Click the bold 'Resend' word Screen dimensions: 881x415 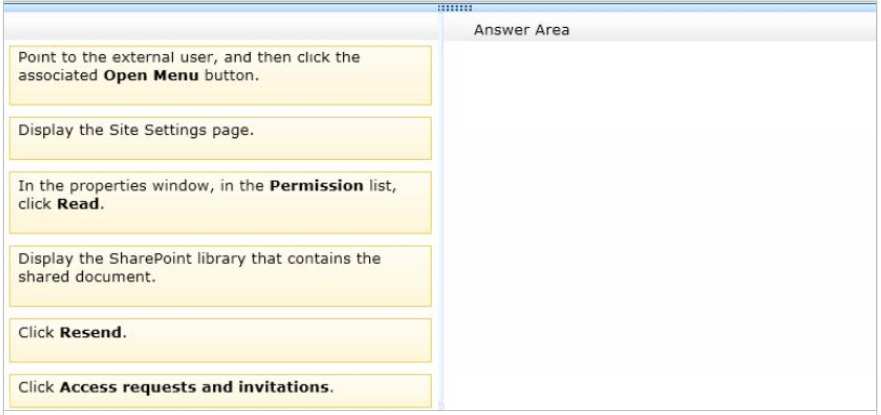pyautogui.click(x=90, y=332)
